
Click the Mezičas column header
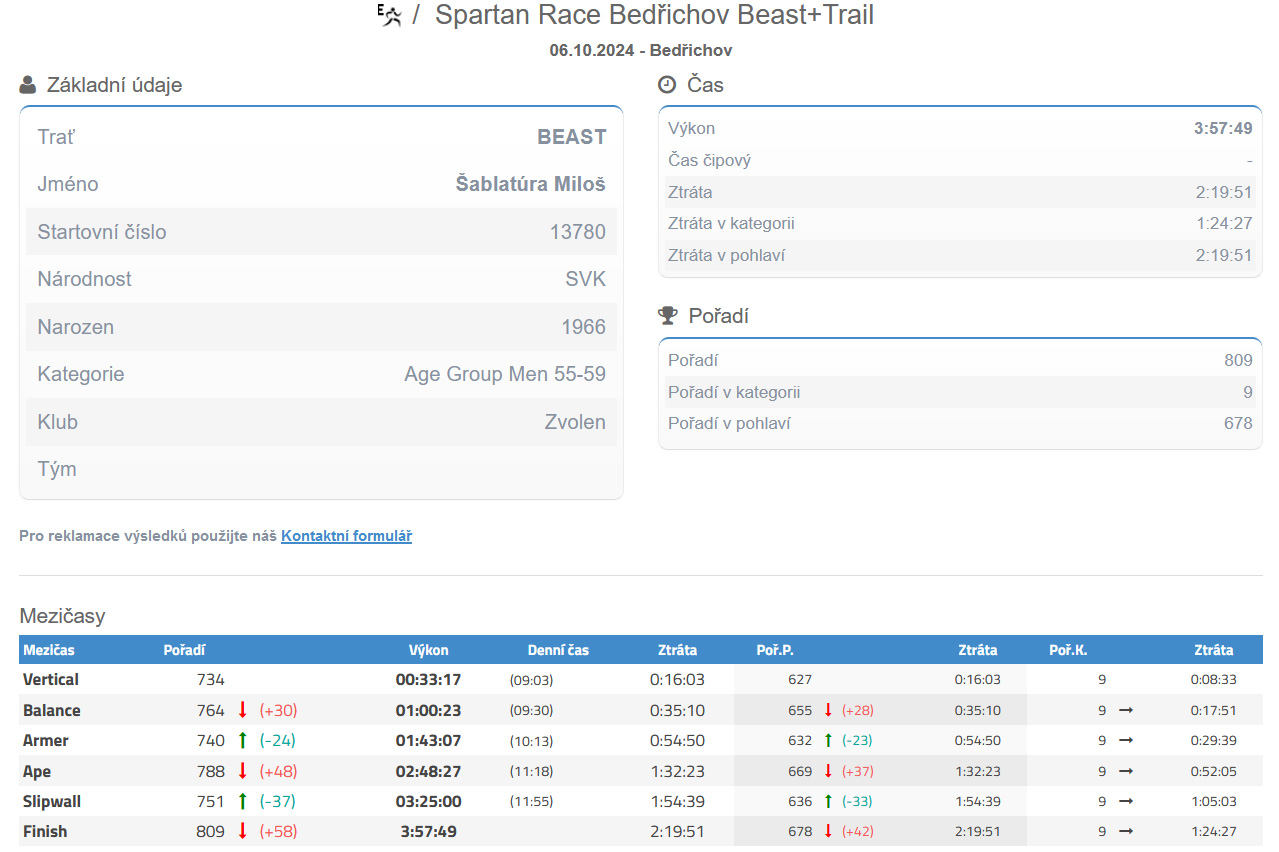(49, 650)
